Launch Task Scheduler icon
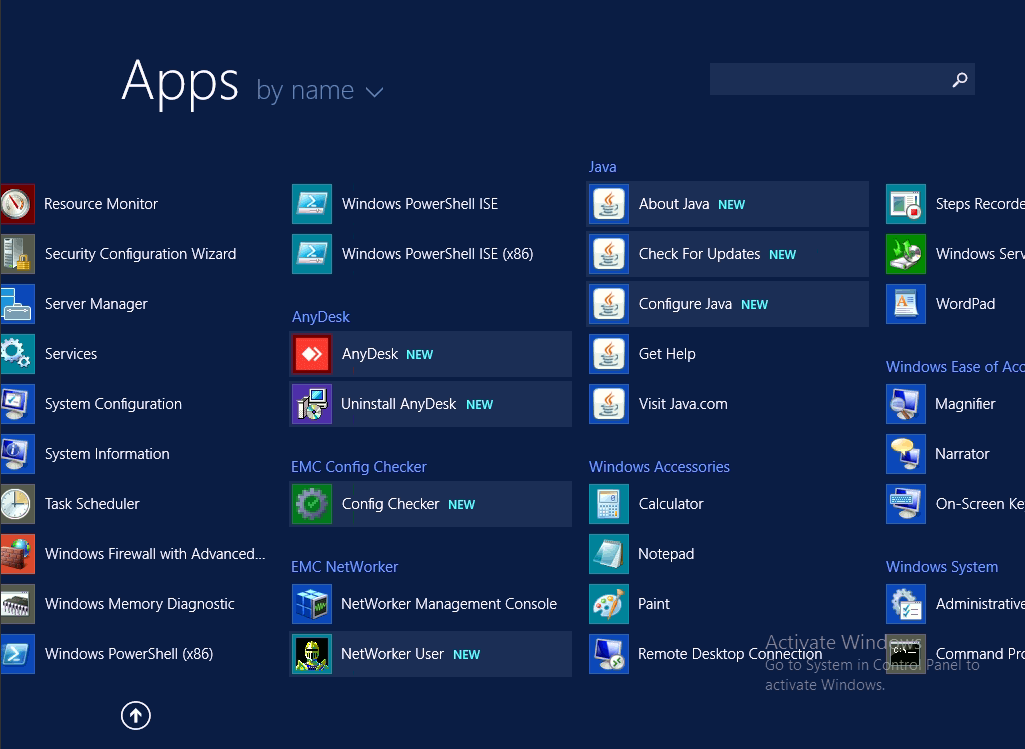Screen dimensions: 1025x749 [x=18, y=504]
